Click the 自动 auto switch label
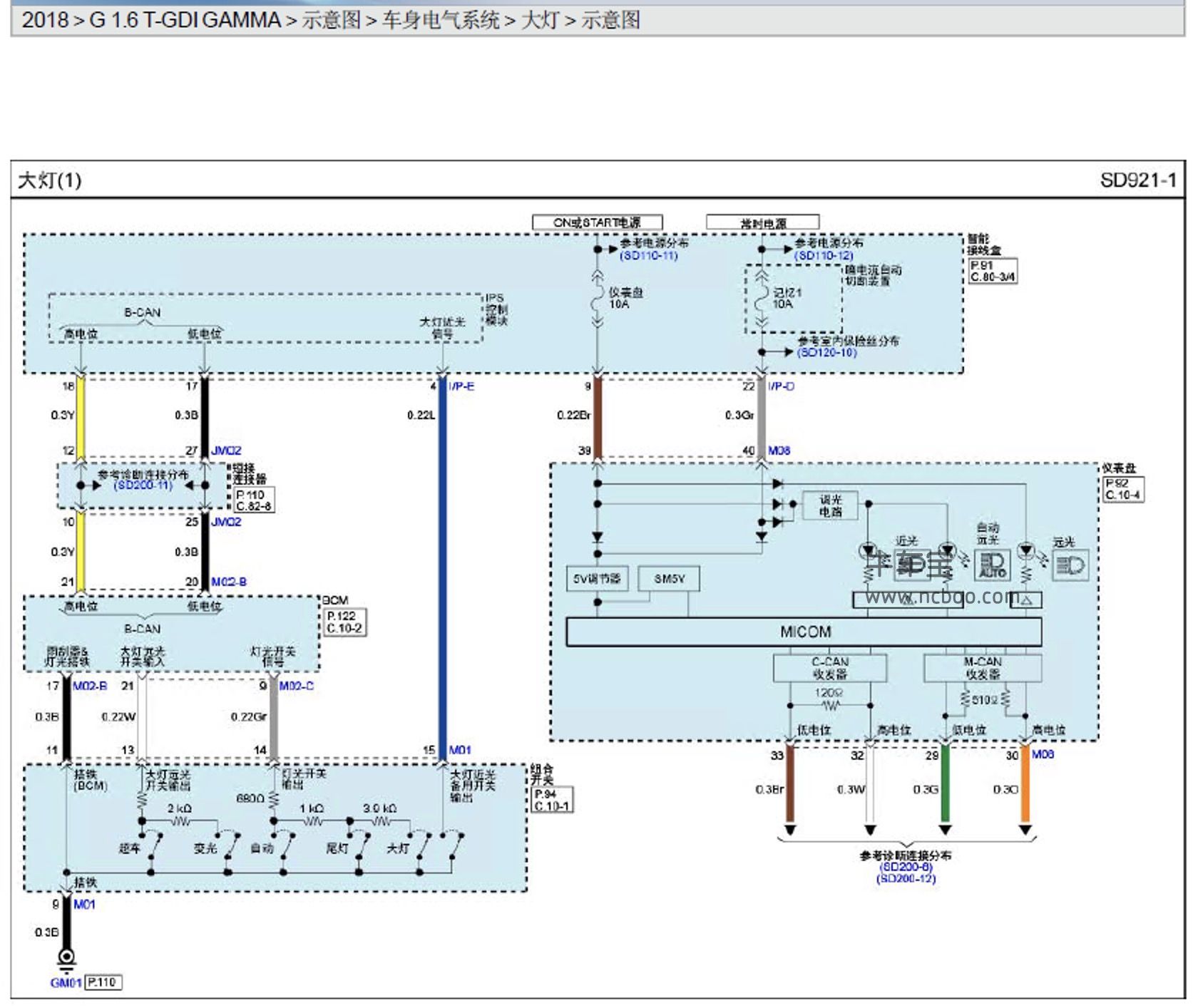 click(x=262, y=848)
